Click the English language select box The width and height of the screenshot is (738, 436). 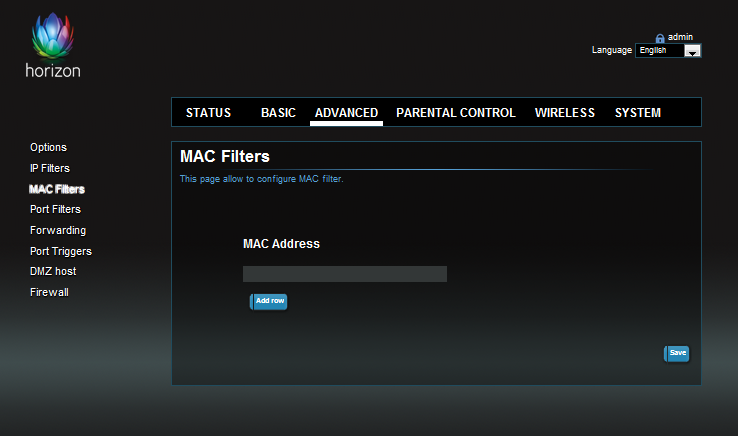[x=668, y=50]
